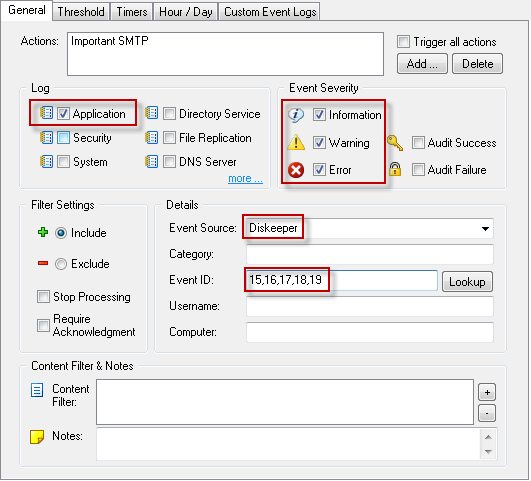The image size is (531, 481).
Task: Check the Trigger all actions box
Action: [403, 41]
